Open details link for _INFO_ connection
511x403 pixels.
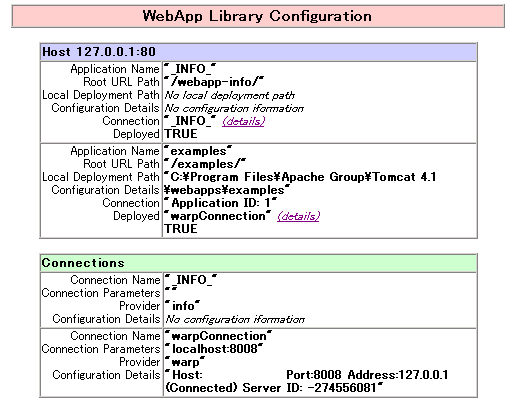click(243, 121)
